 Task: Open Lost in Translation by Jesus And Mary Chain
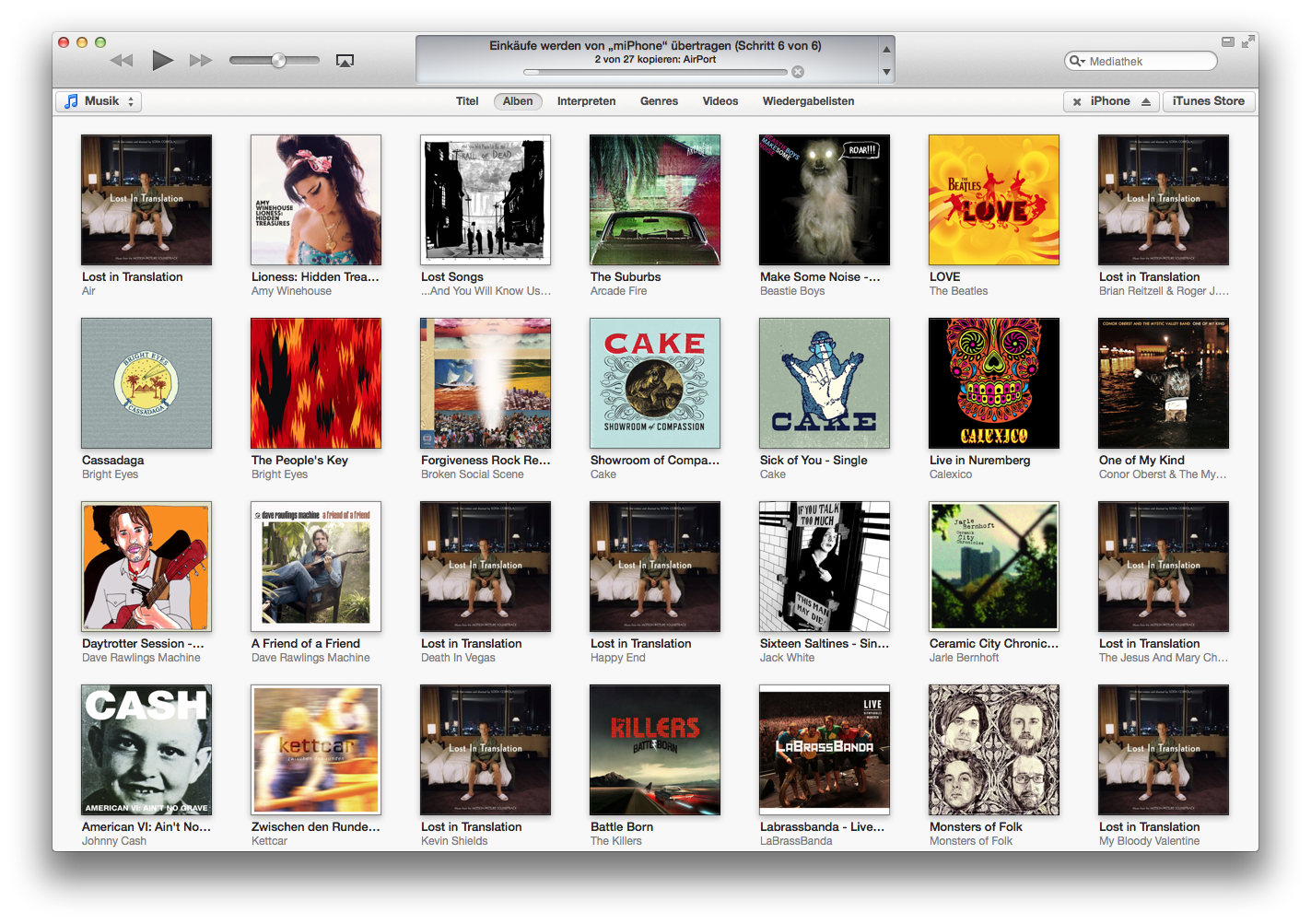click(1164, 567)
